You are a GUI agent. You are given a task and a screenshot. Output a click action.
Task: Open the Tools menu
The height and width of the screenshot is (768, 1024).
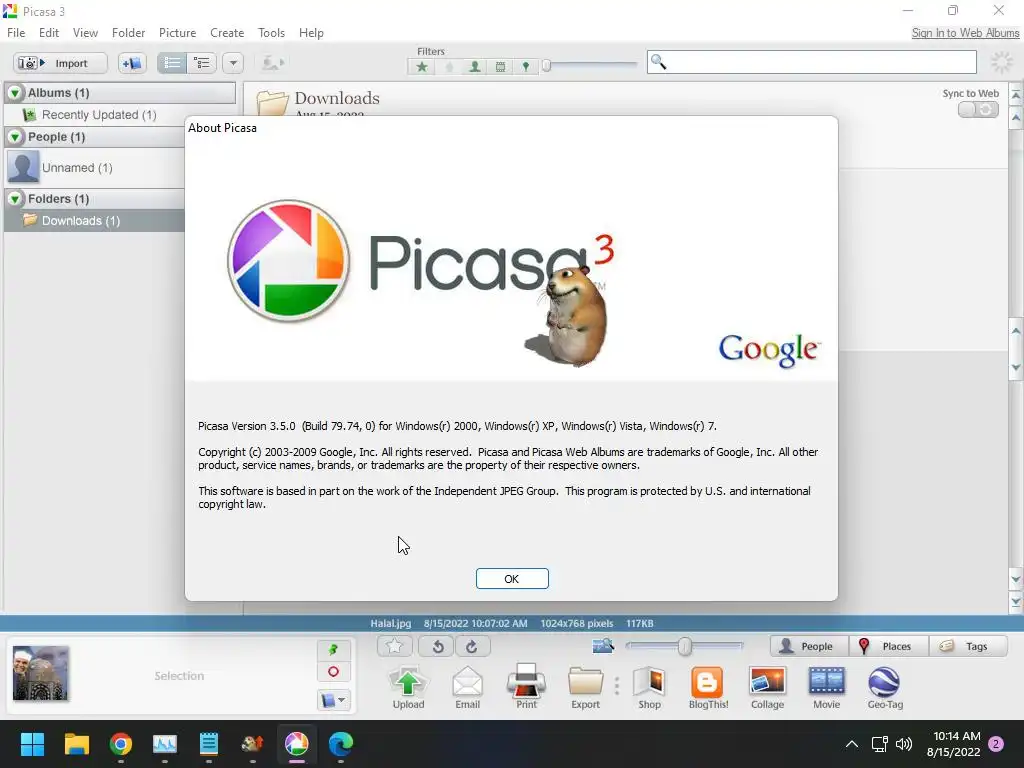click(x=271, y=33)
